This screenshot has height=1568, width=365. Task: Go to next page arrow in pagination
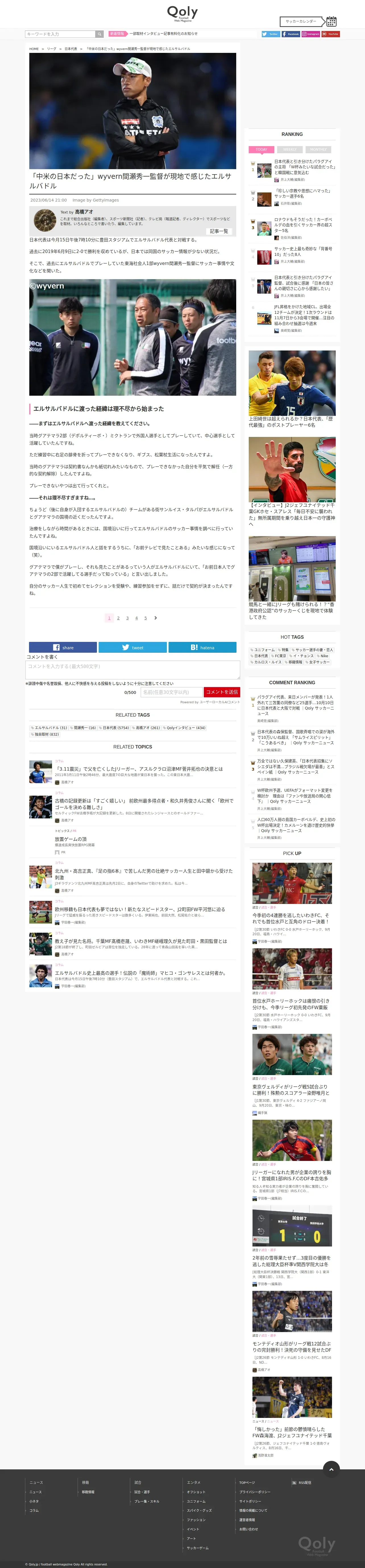(x=156, y=618)
